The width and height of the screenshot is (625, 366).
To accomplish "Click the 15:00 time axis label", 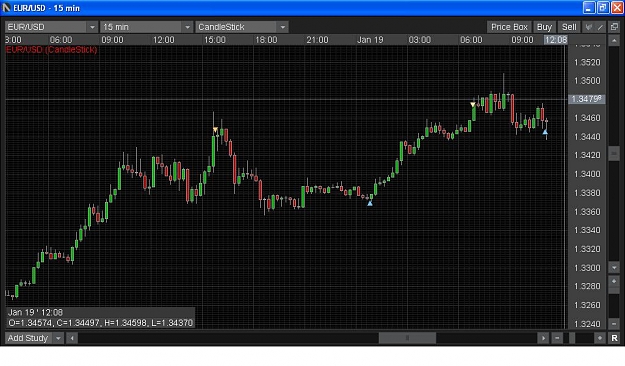I will (215, 39).
